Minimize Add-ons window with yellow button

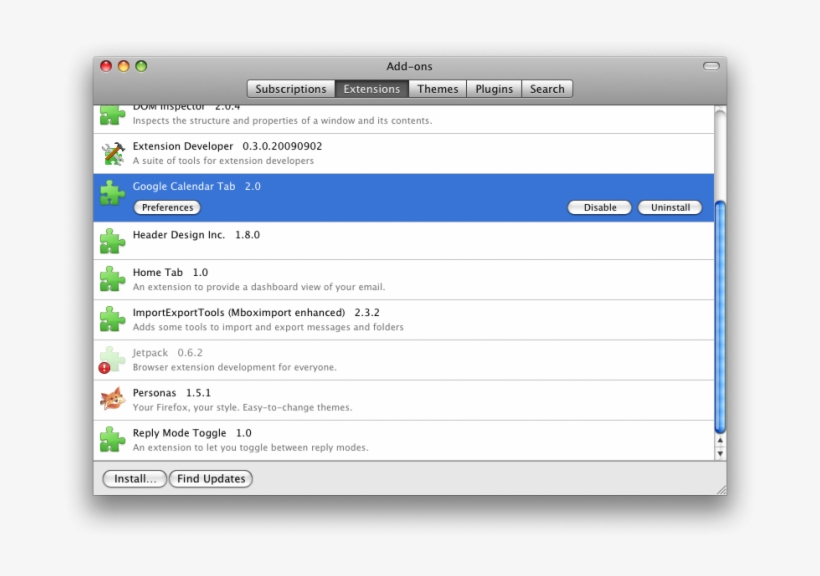[x=123, y=66]
